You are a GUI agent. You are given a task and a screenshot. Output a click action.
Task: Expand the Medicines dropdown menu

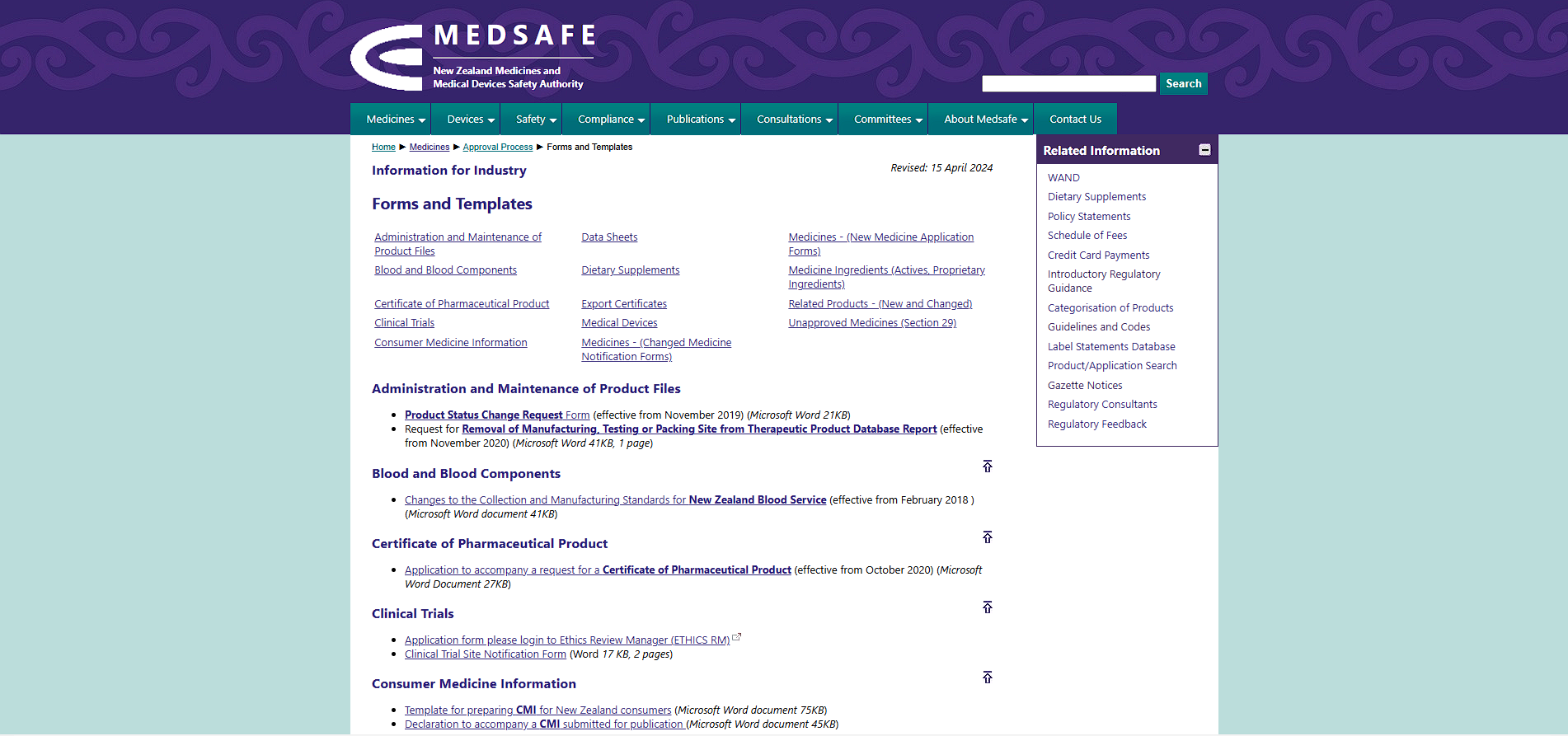point(395,120)
